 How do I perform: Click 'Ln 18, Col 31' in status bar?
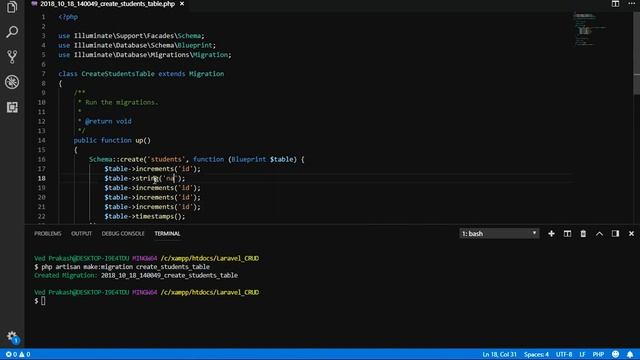coord(499,354)
